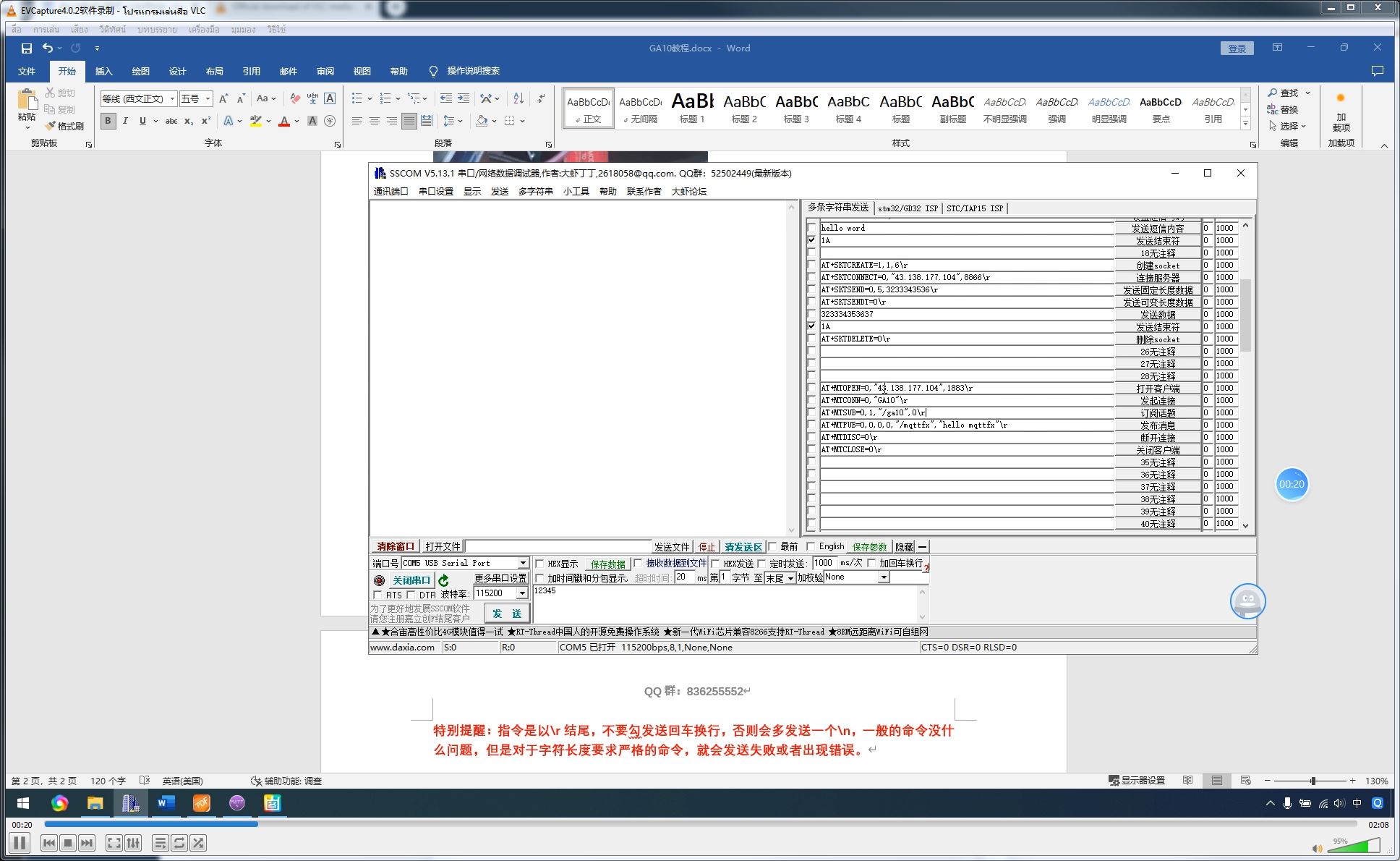The width and height of the screenshot is (1400, 861).
Task: Apply strikethrough formatting in Word
Action: (x=171, y=121)
